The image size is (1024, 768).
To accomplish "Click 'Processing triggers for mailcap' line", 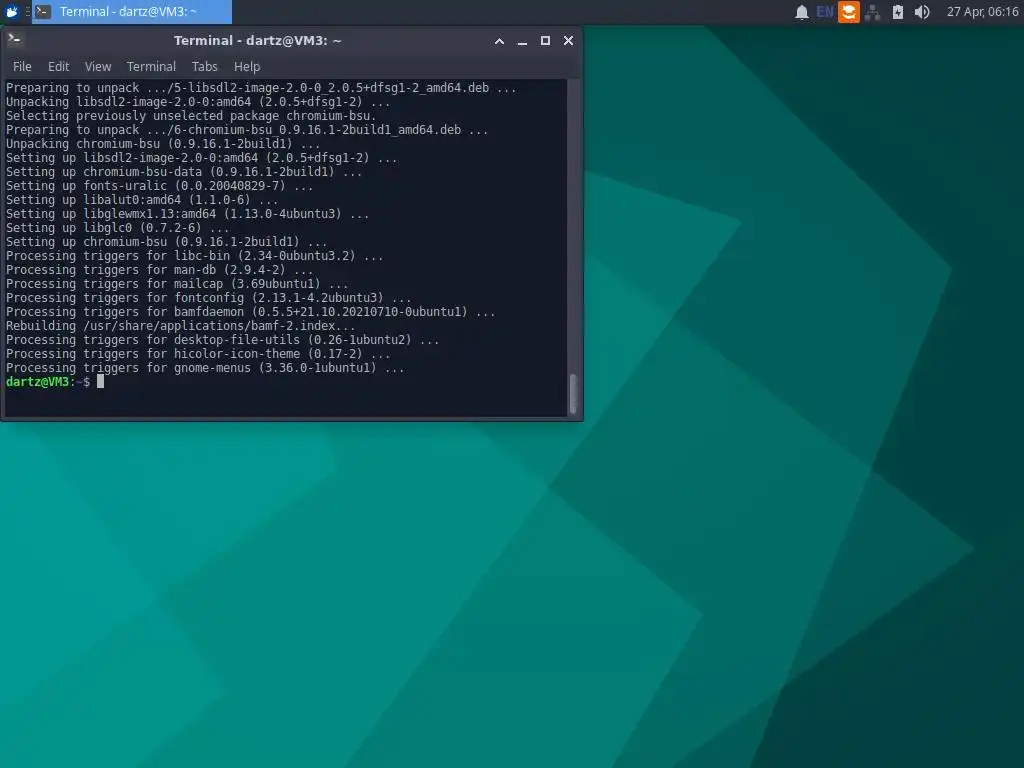I will (177, 283).
